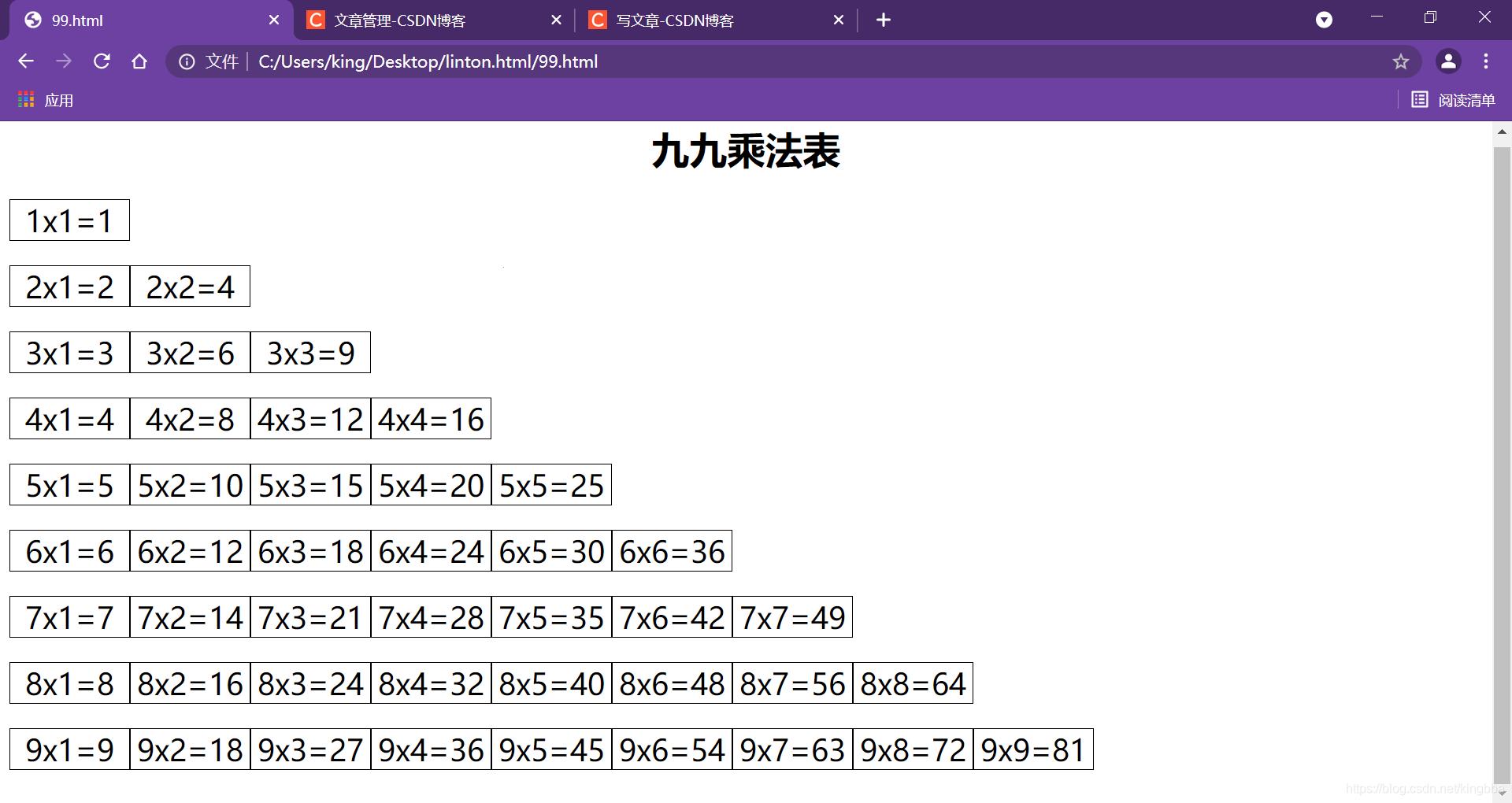Image resolution: width=1512 pixels, height=803 pixels.
Task: Open the user profile icon
Action: (x=1448, y=61)
